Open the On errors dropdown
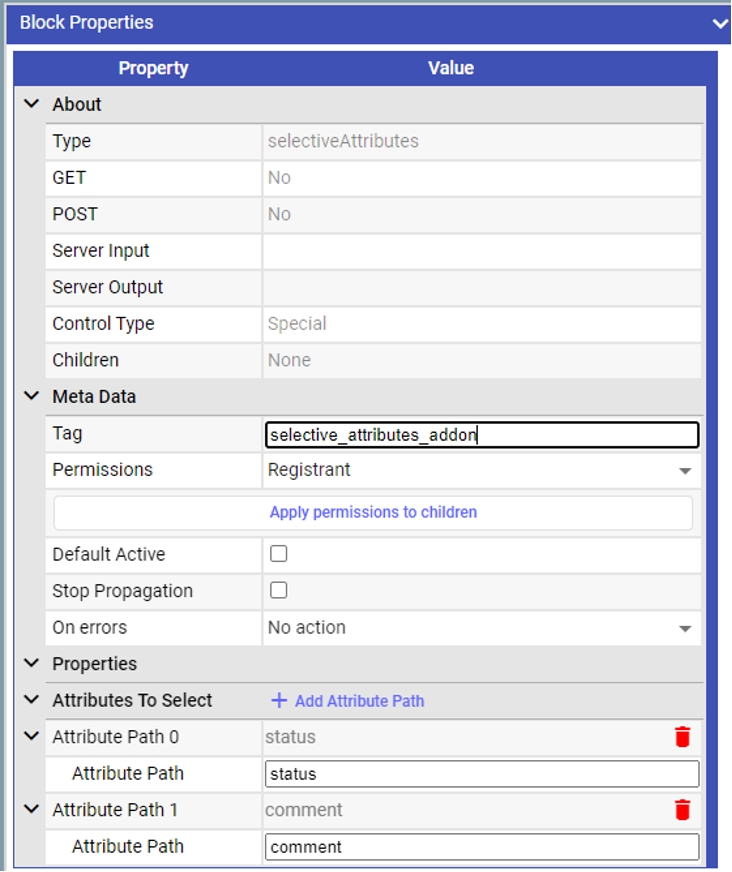The image size is (732, 872). [685, 628]
